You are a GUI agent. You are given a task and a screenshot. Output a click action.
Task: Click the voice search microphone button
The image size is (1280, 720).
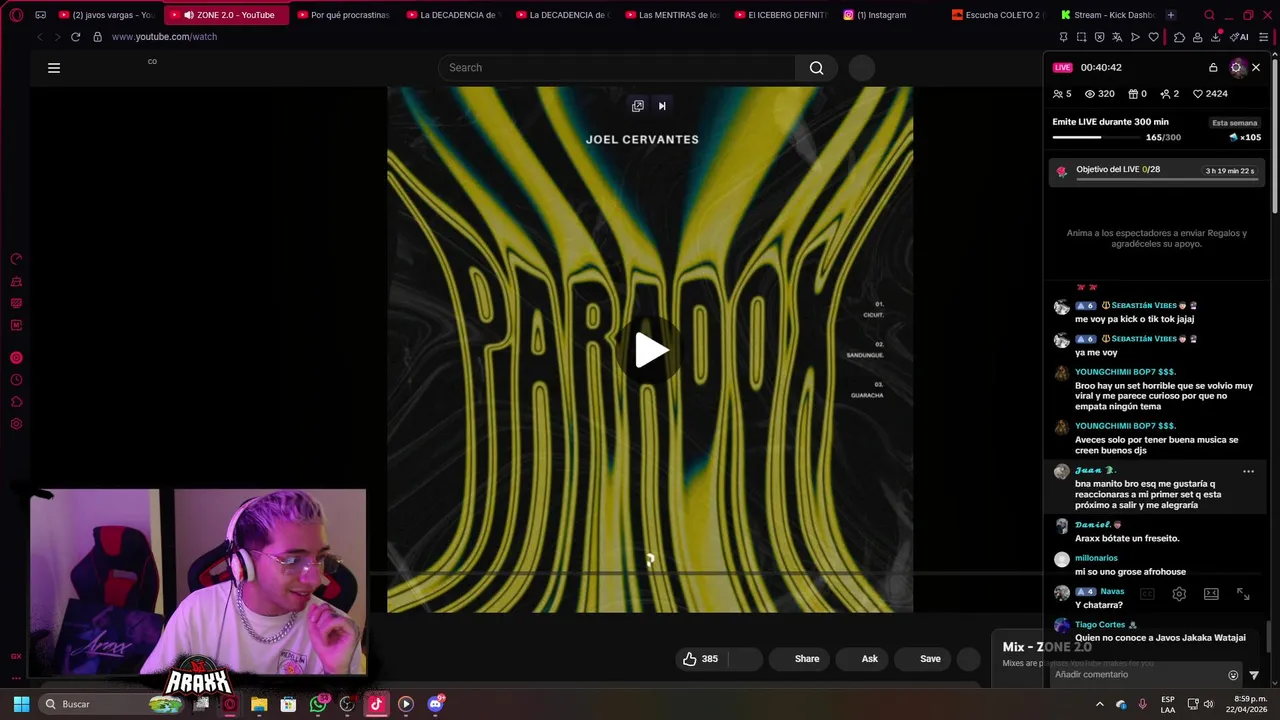[862, 68]
